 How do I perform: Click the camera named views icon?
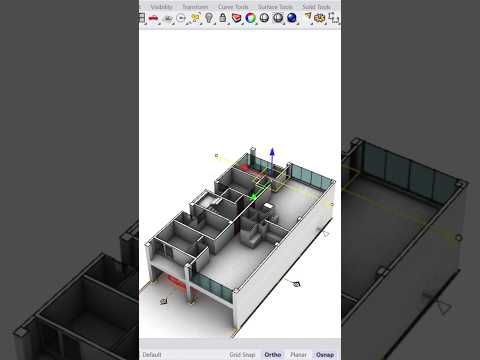click(181, 18)
